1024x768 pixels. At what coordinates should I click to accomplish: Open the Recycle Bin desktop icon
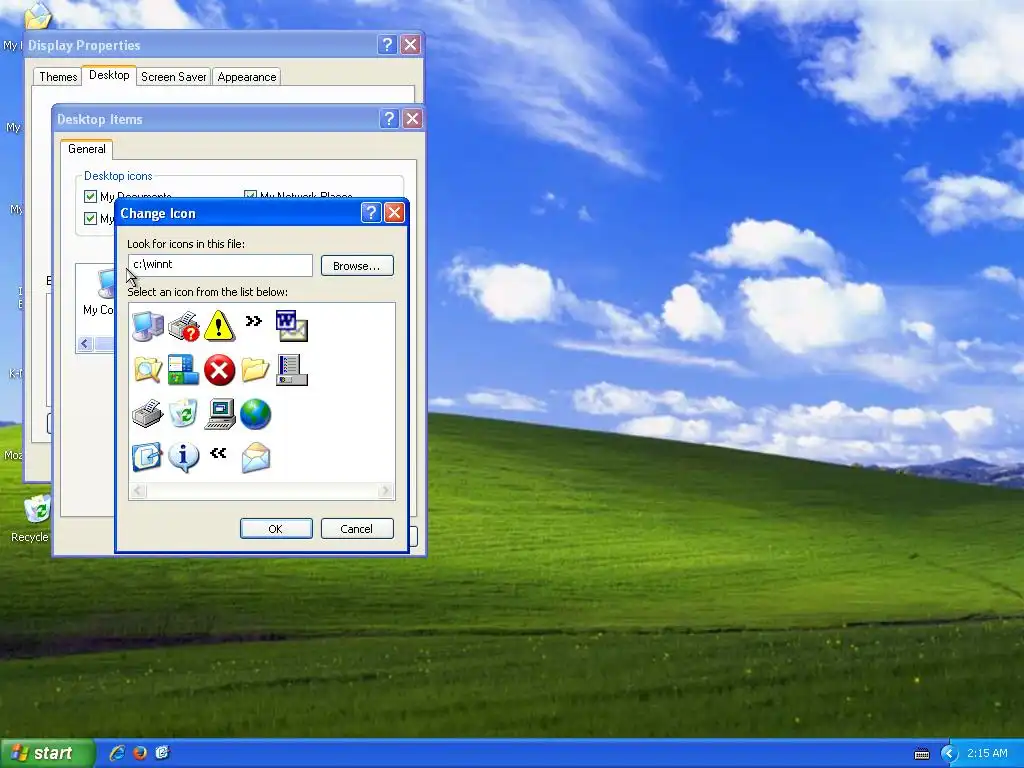coord(36,509)
